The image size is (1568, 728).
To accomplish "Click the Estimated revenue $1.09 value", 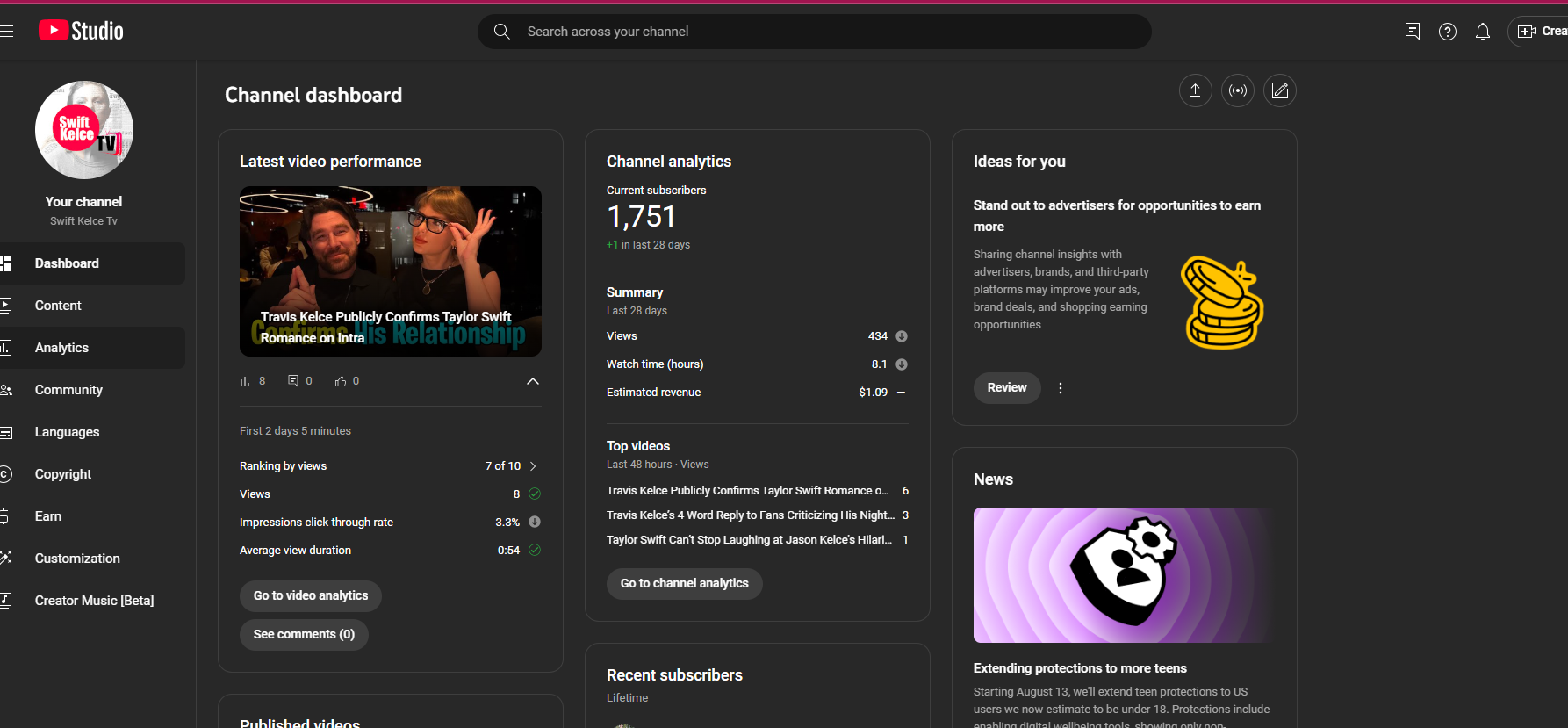I will coord(874,393).
